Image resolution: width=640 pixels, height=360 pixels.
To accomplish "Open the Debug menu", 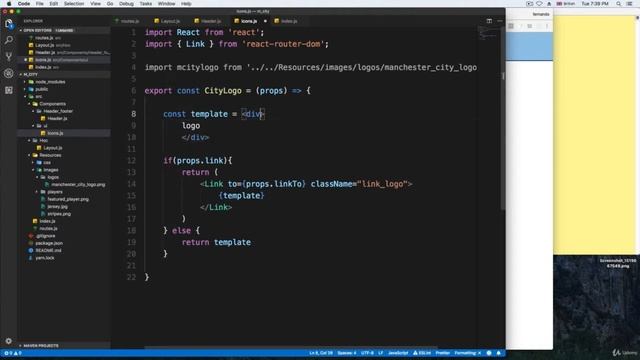I will pyautogui.click(x=126, y=4).
